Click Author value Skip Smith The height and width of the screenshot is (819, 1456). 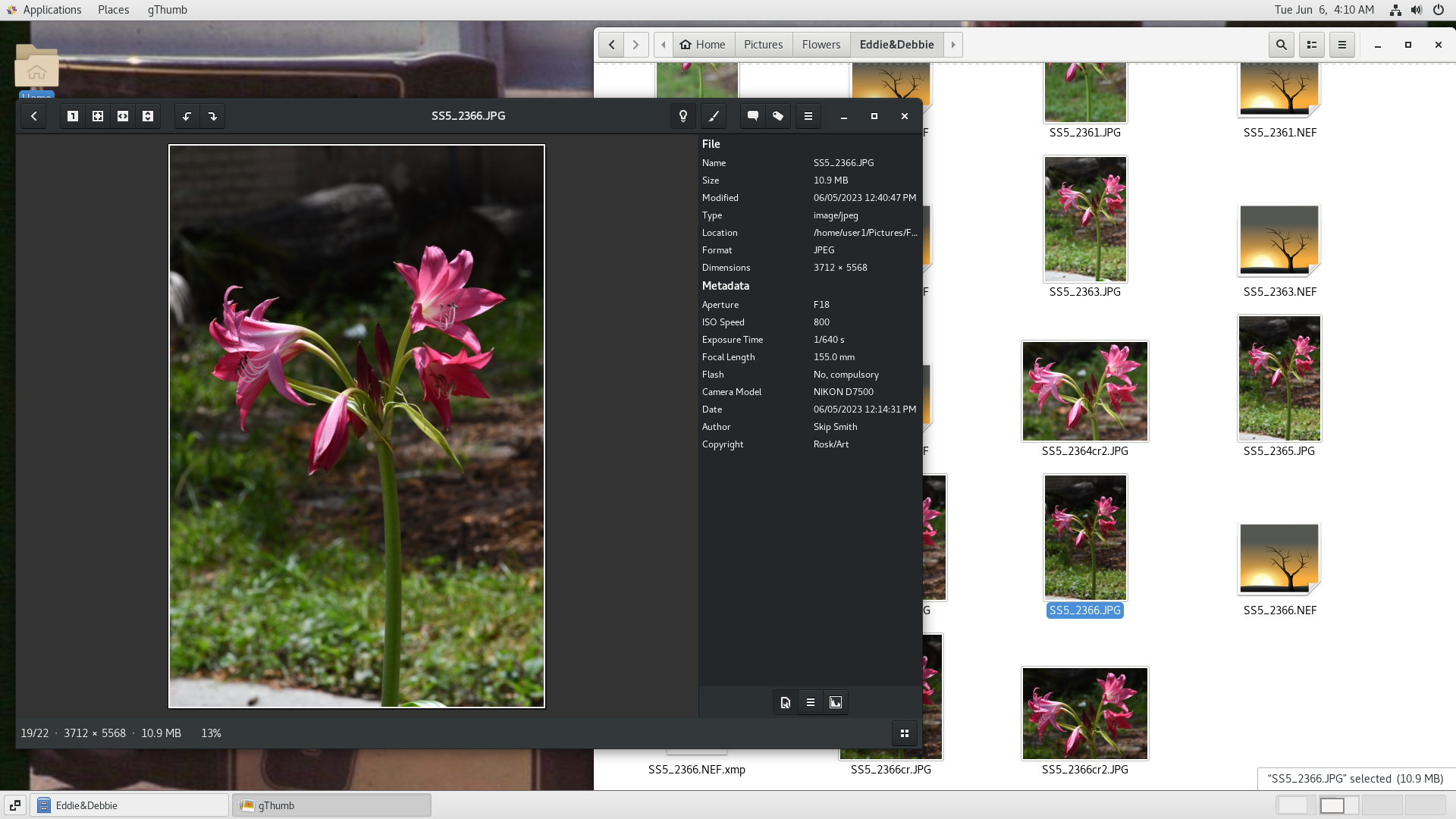pos(835,427)
